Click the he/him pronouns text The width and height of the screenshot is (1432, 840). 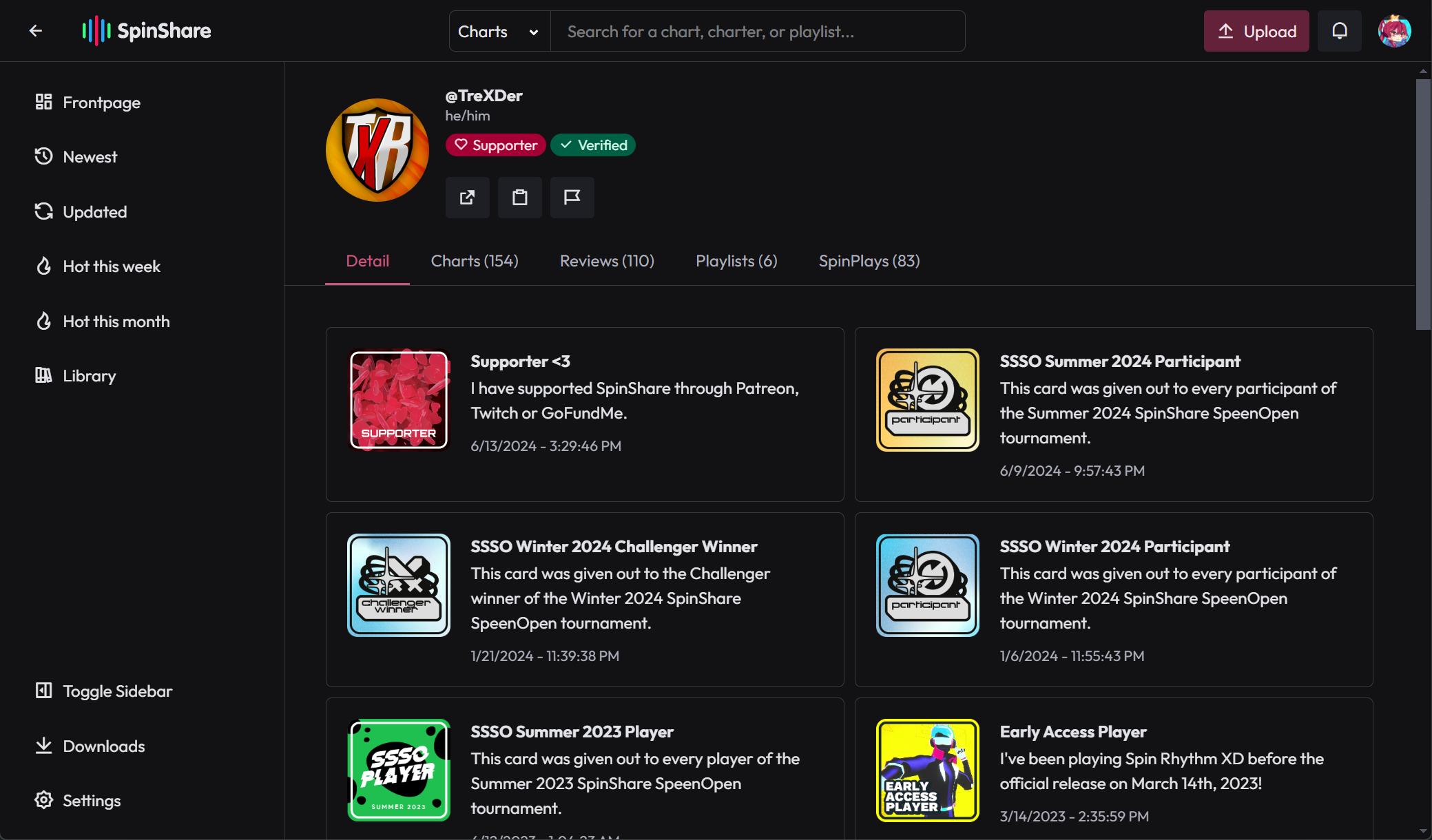point(468,116)
